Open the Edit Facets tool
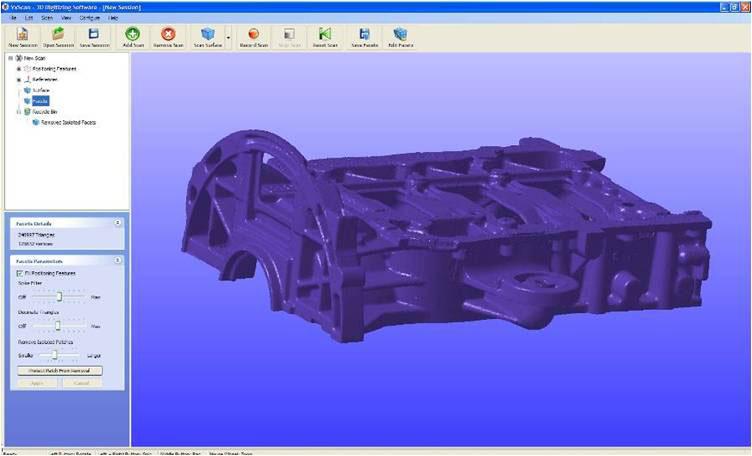This screenshot has height=456, width=752. click(x=400, y=35)
